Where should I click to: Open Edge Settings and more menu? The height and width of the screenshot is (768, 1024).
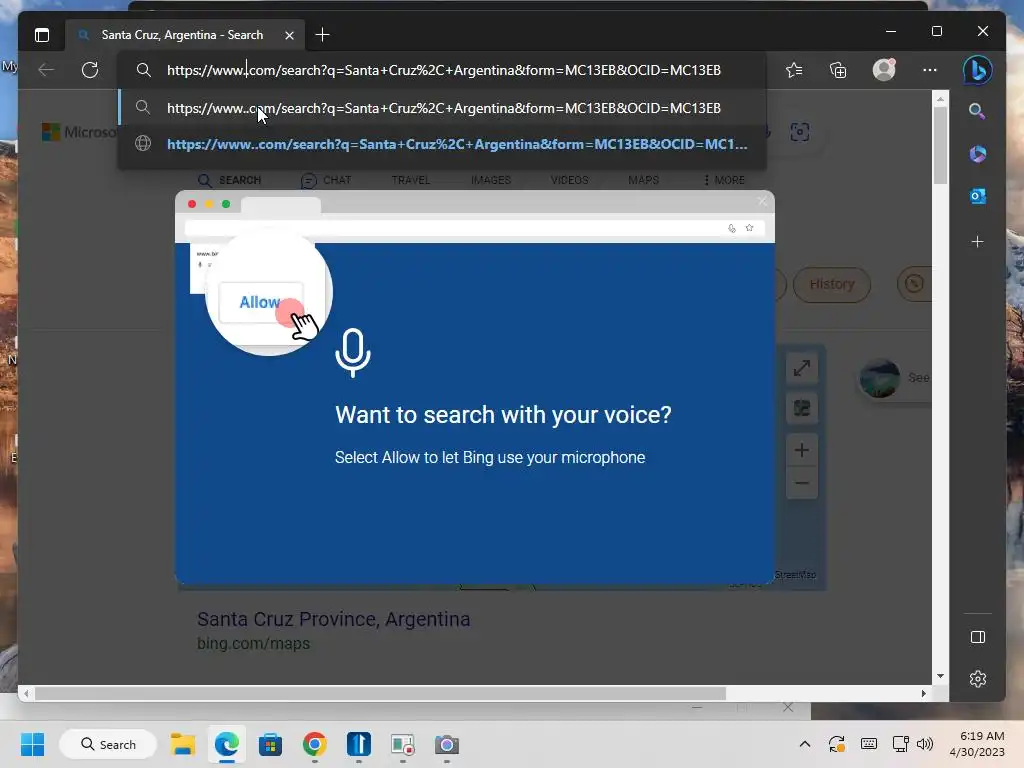[x=930, y=70]
